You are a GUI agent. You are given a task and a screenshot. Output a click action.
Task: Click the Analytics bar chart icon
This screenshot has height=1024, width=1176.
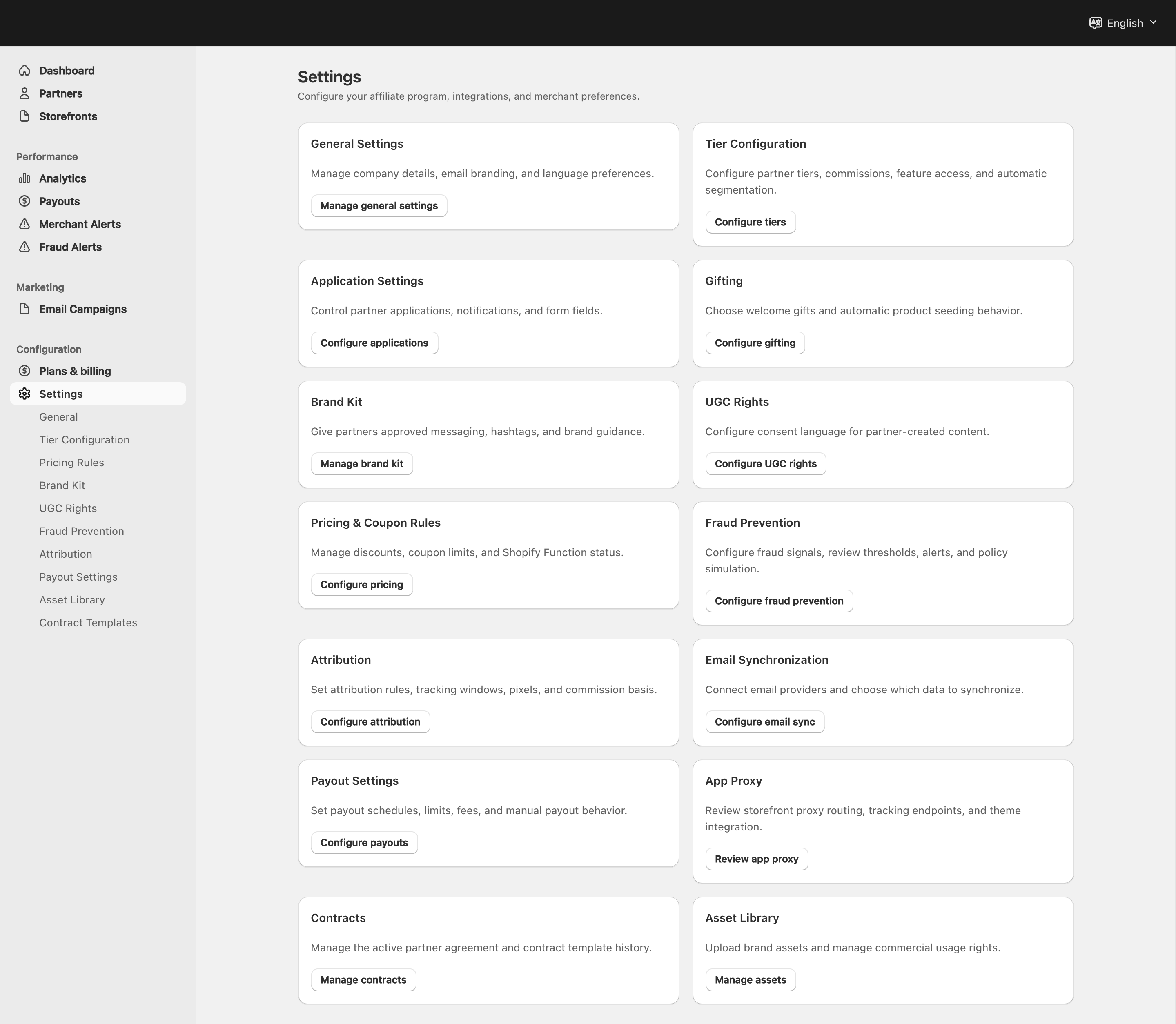(x=24, y=178)
